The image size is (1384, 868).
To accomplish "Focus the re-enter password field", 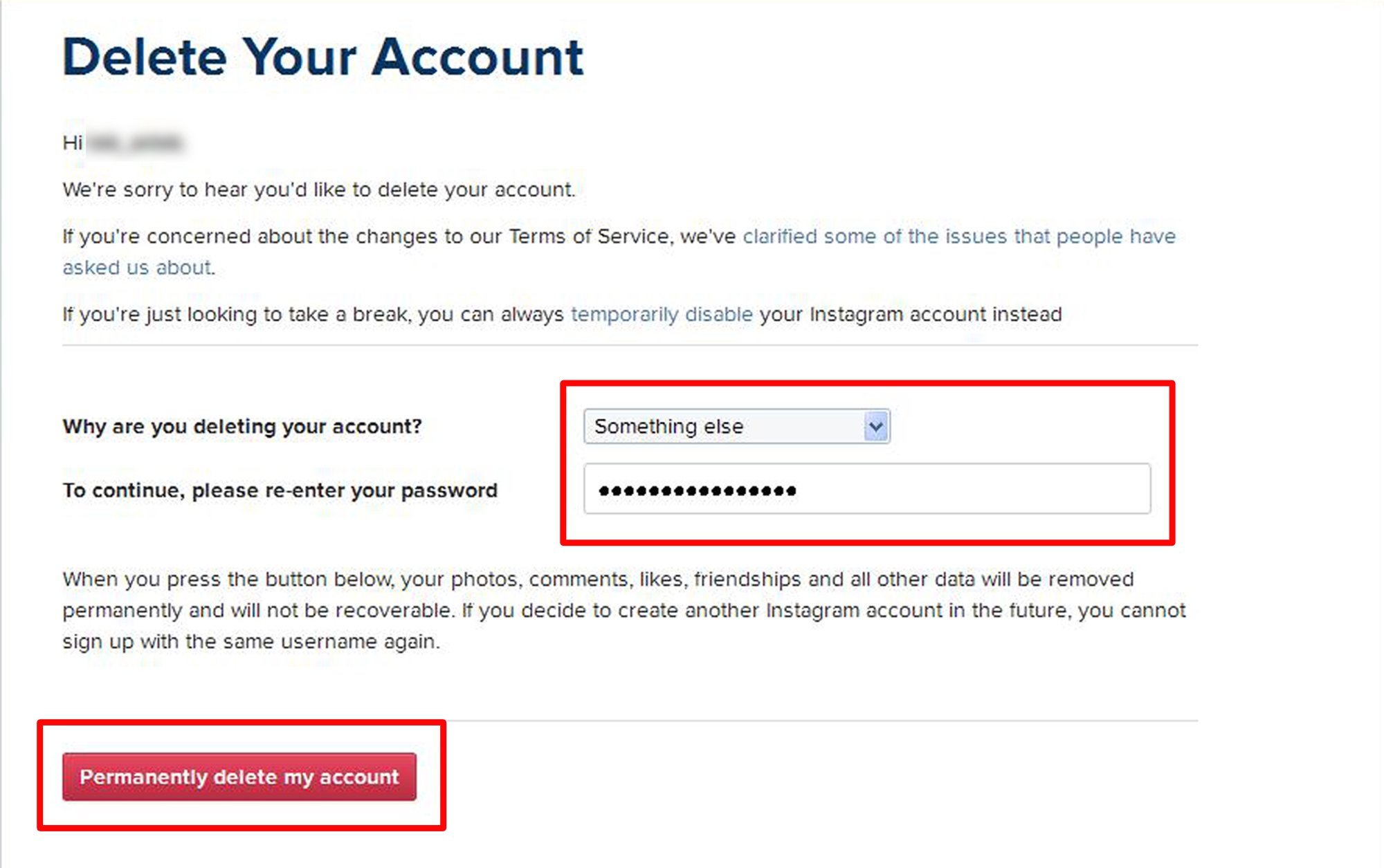I will 866,490.
